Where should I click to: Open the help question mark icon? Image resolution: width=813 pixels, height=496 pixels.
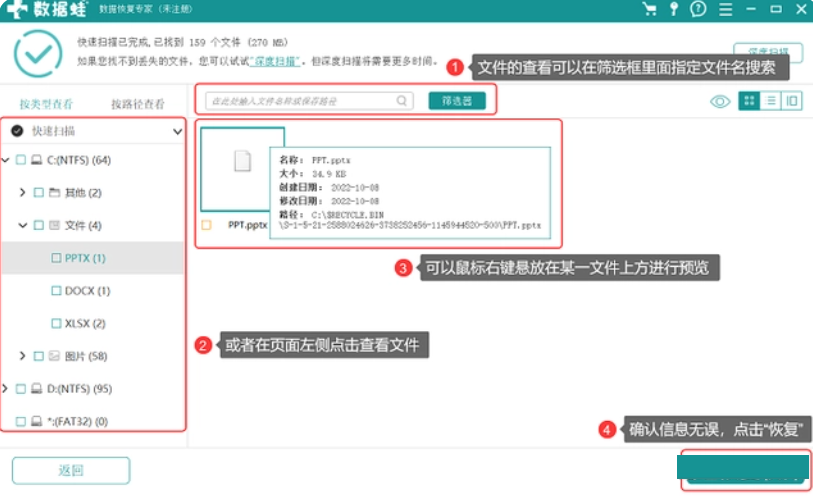tap(698, 9)
